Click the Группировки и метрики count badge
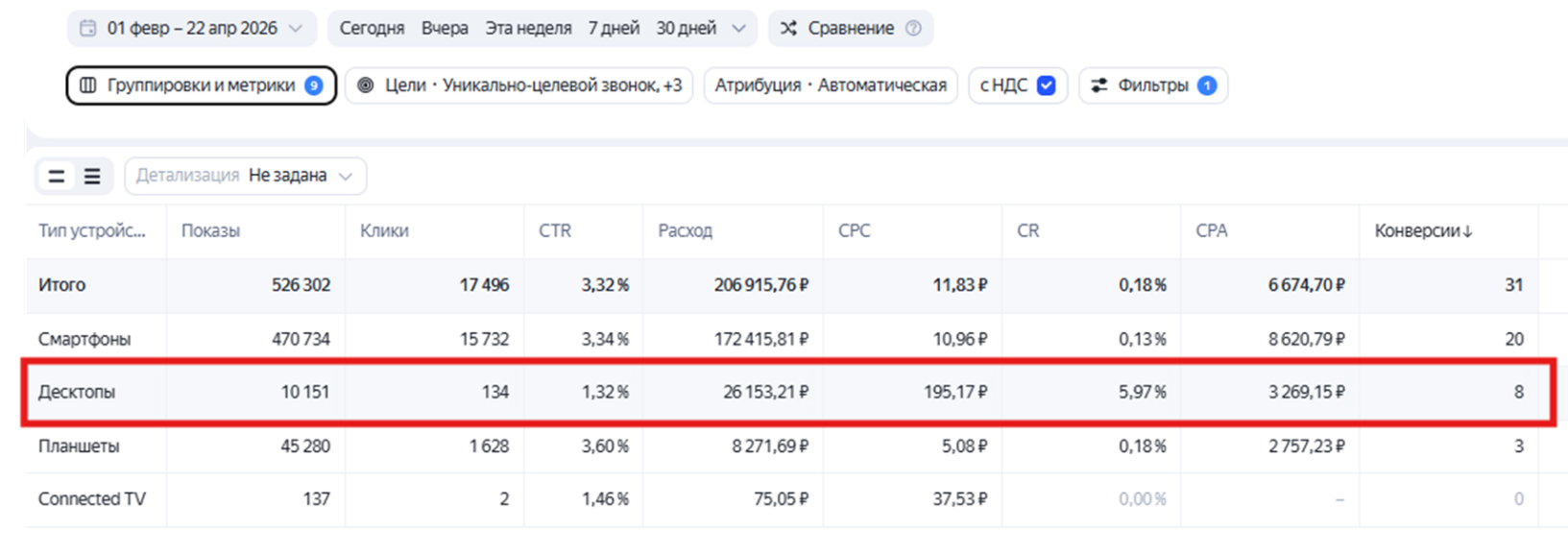The image size is (1568, 554). click(313, 85)
